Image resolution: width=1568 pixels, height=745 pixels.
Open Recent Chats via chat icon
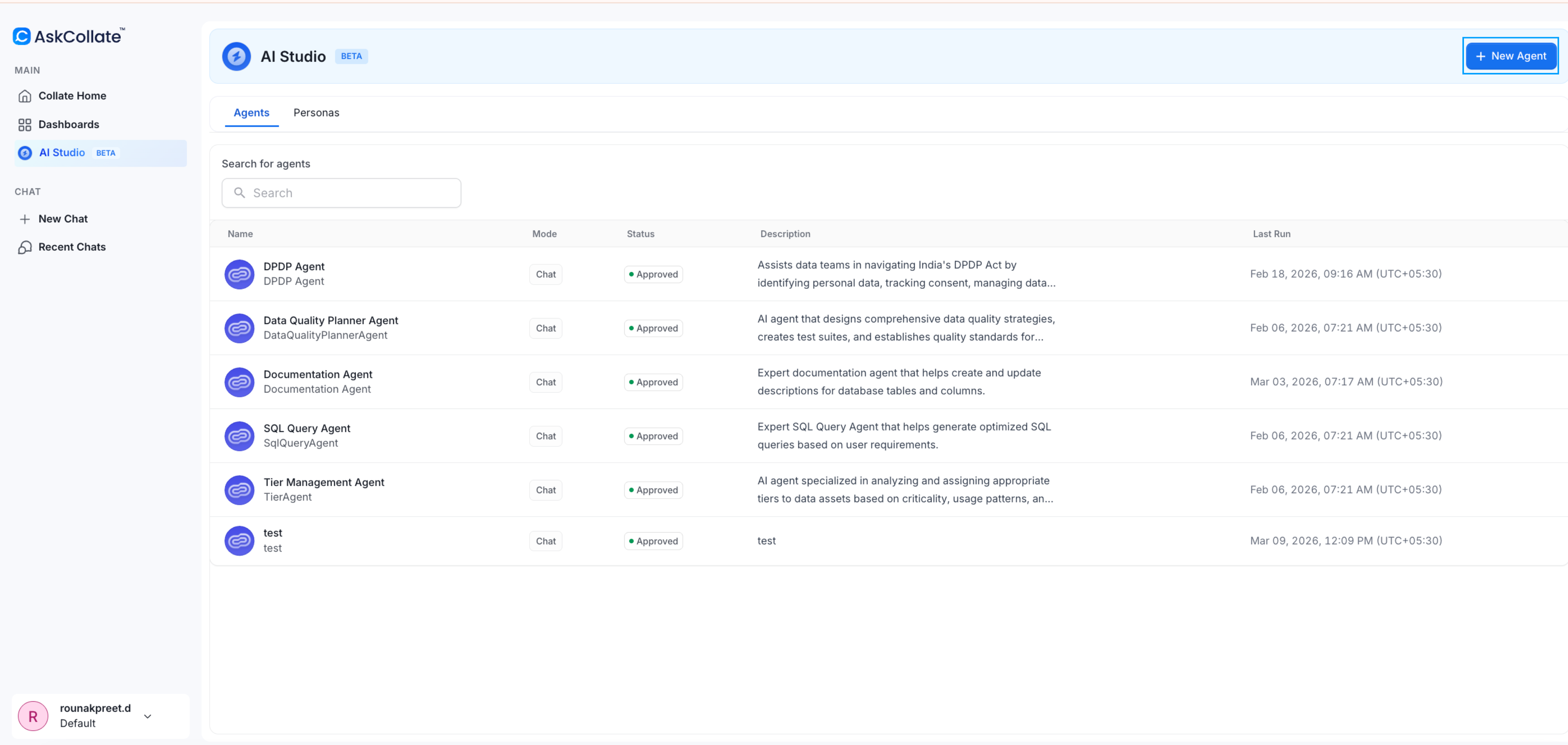tap(24, 247)
